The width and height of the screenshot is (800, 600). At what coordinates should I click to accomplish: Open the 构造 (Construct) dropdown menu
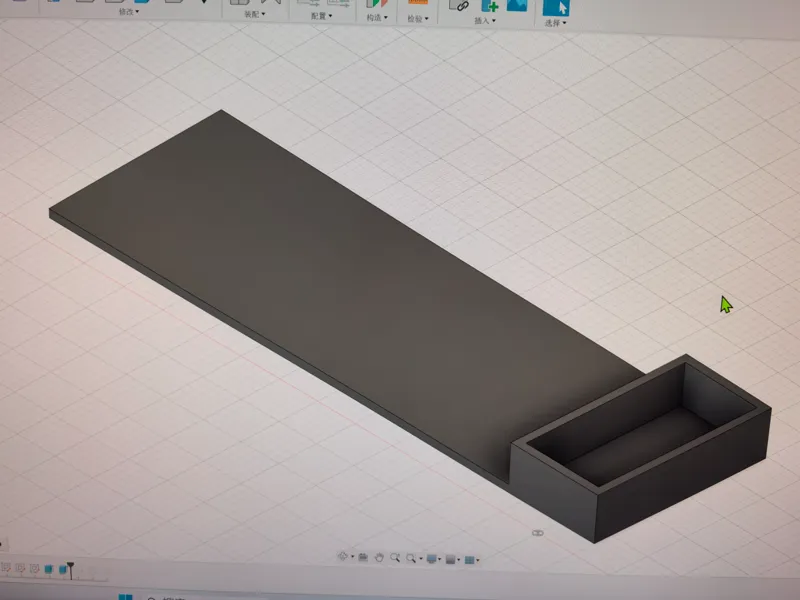click(377, 17)
